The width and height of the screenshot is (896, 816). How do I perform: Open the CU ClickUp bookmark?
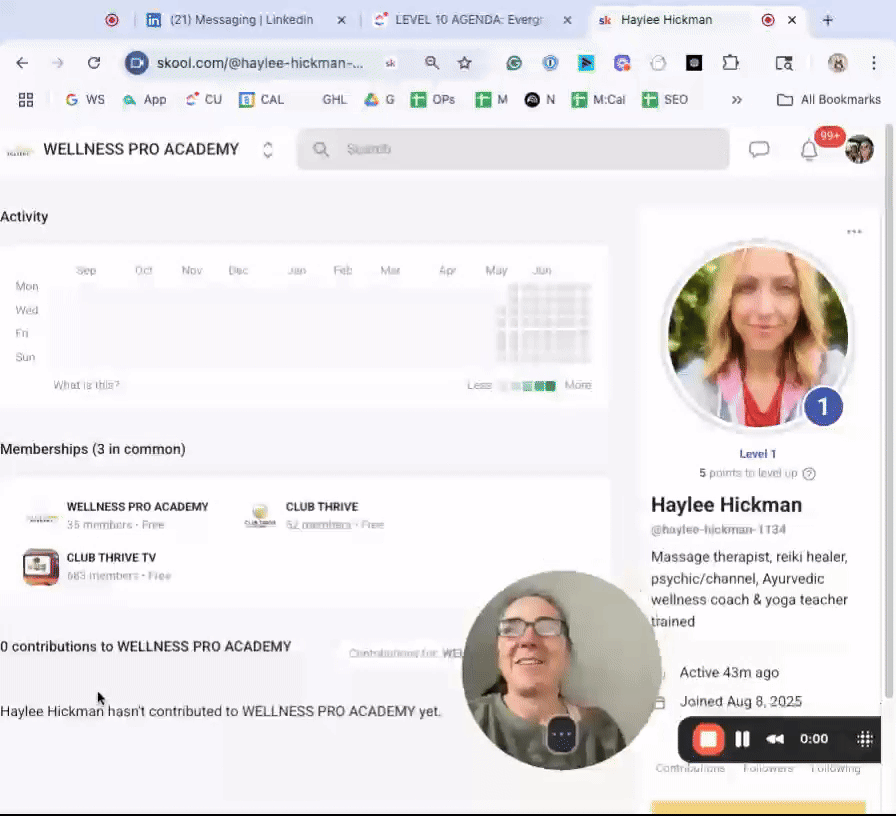[203, 100]
